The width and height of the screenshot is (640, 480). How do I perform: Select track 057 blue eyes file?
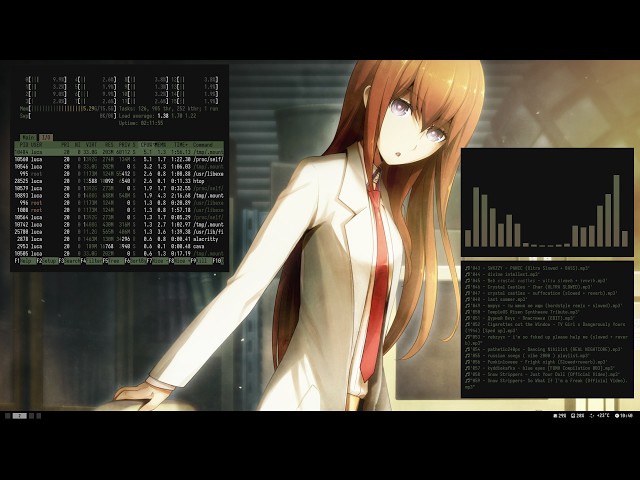(x=540, y=368)
